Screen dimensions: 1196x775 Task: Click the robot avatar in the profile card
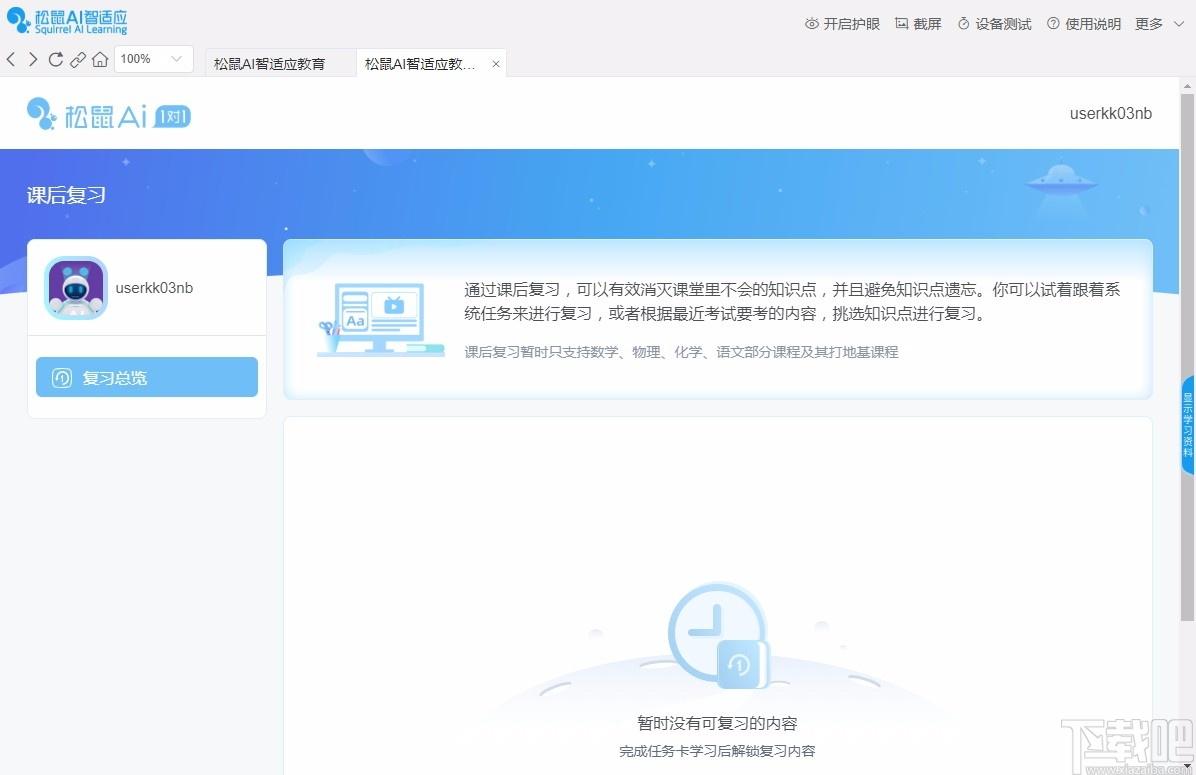point(76,288)
